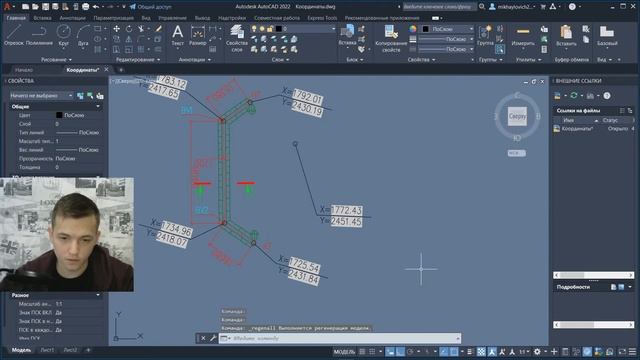Viewport: 640px width, 360px height.
Task: Click the help question mark icon
Action: click(572, 7)
